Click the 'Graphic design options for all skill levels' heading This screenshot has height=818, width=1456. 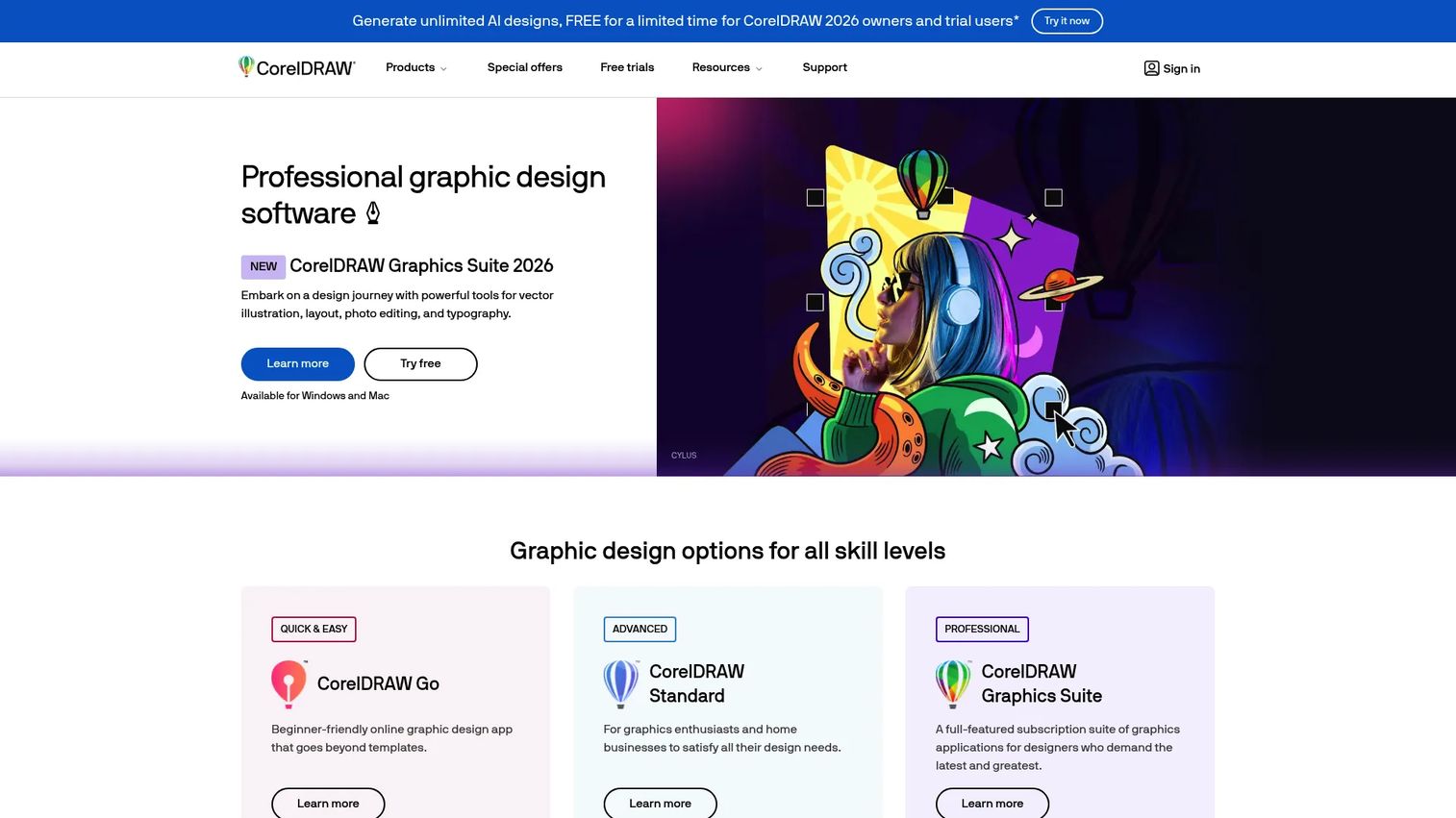coord(728,551)
